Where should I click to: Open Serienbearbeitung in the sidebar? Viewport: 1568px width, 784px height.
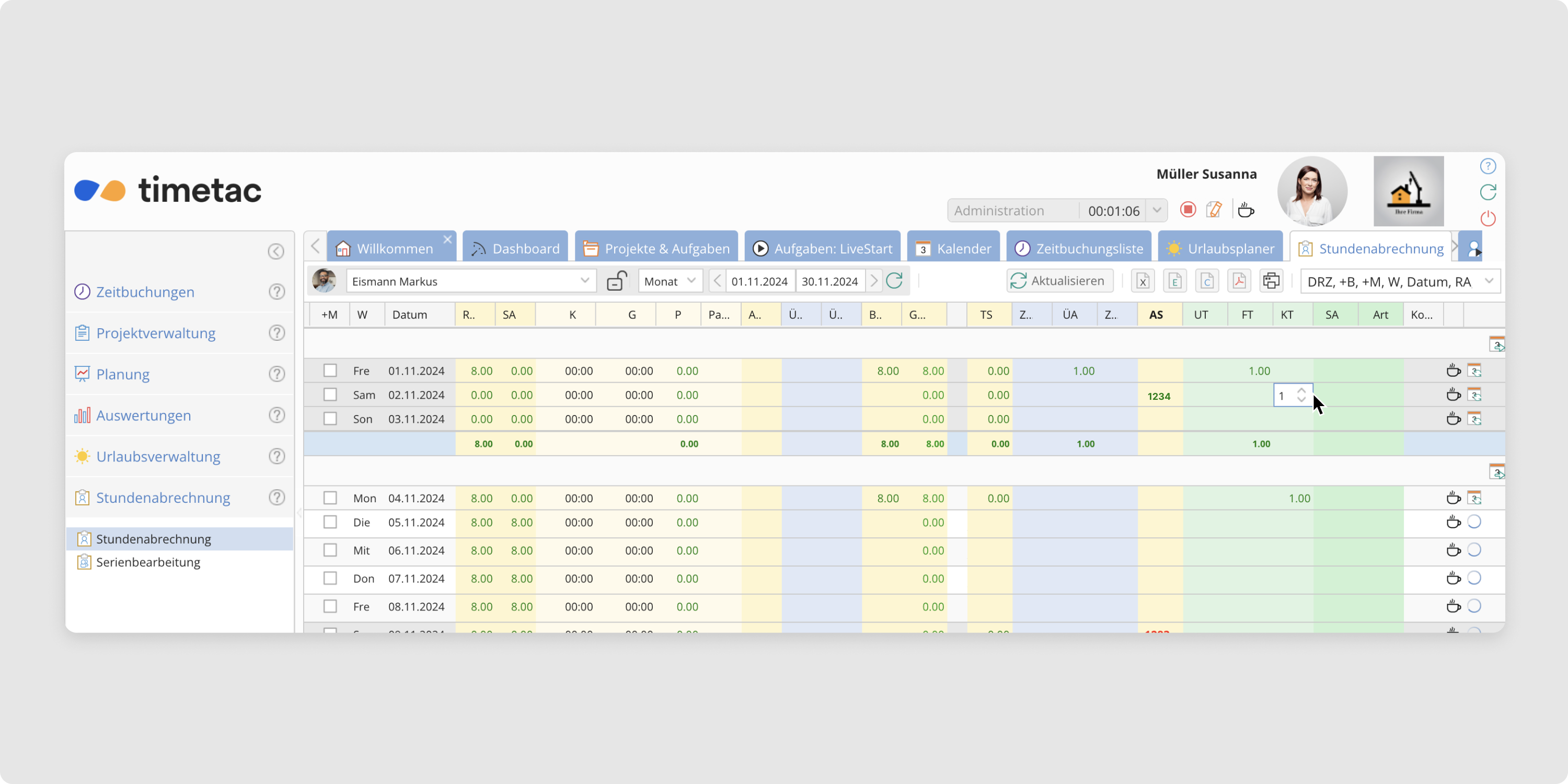click(x=148, y=562)
